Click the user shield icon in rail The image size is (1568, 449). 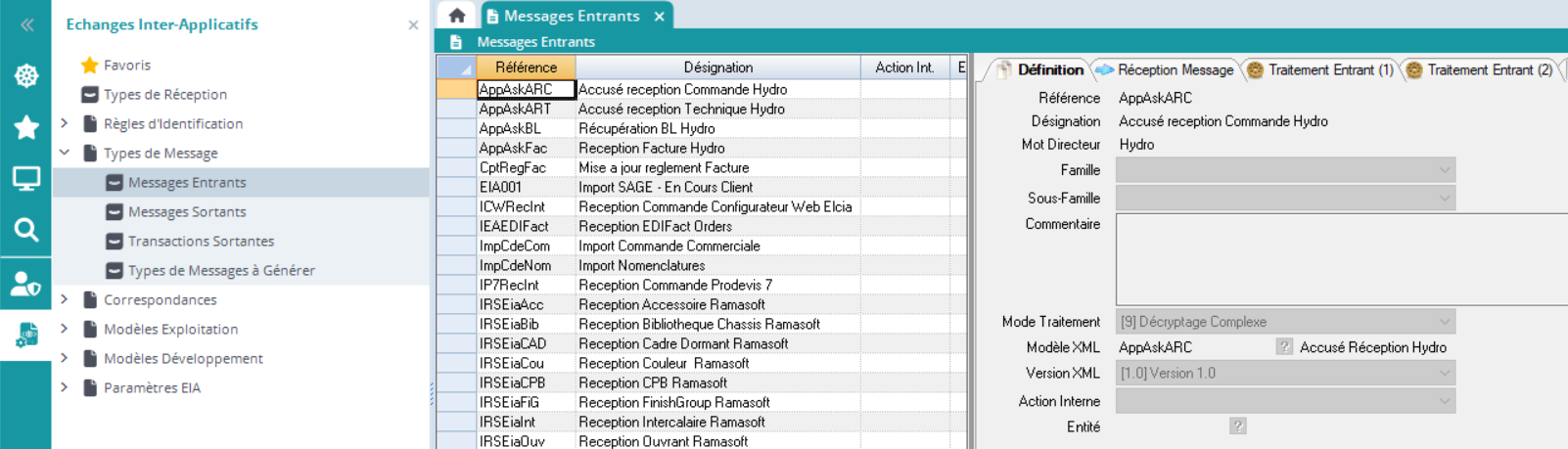point(26,284)
